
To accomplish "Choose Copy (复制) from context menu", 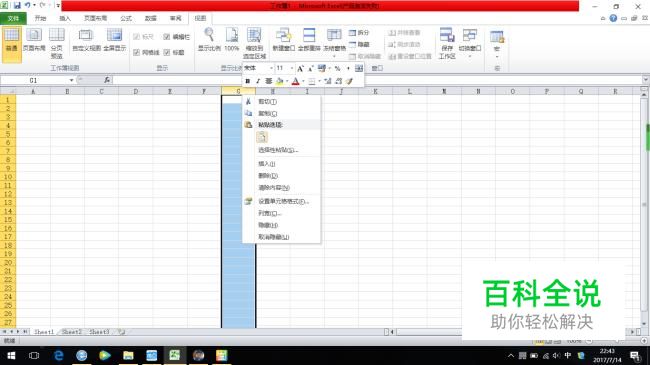I will (x=281, y=113).
